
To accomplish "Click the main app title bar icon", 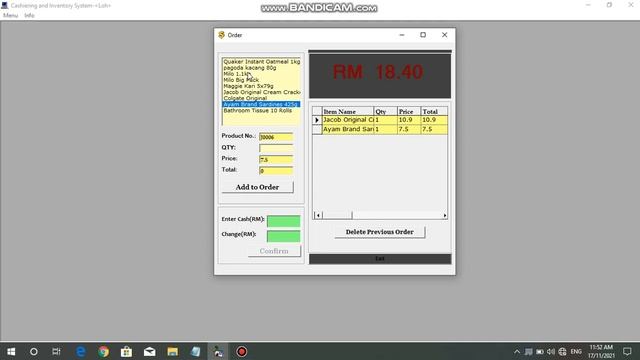I will 5,5.
